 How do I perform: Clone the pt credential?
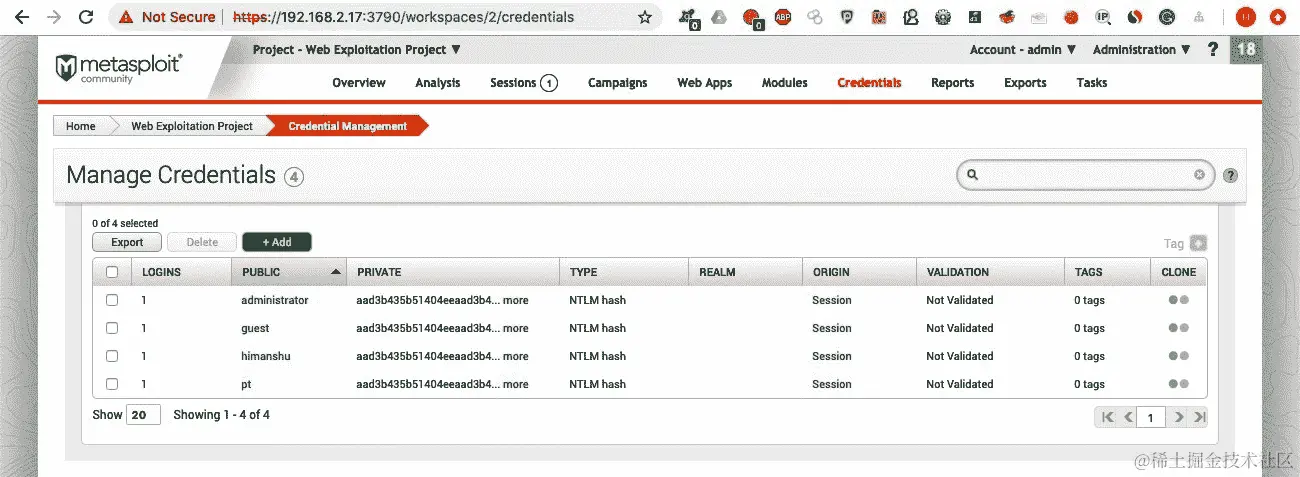coord(1178,384)
